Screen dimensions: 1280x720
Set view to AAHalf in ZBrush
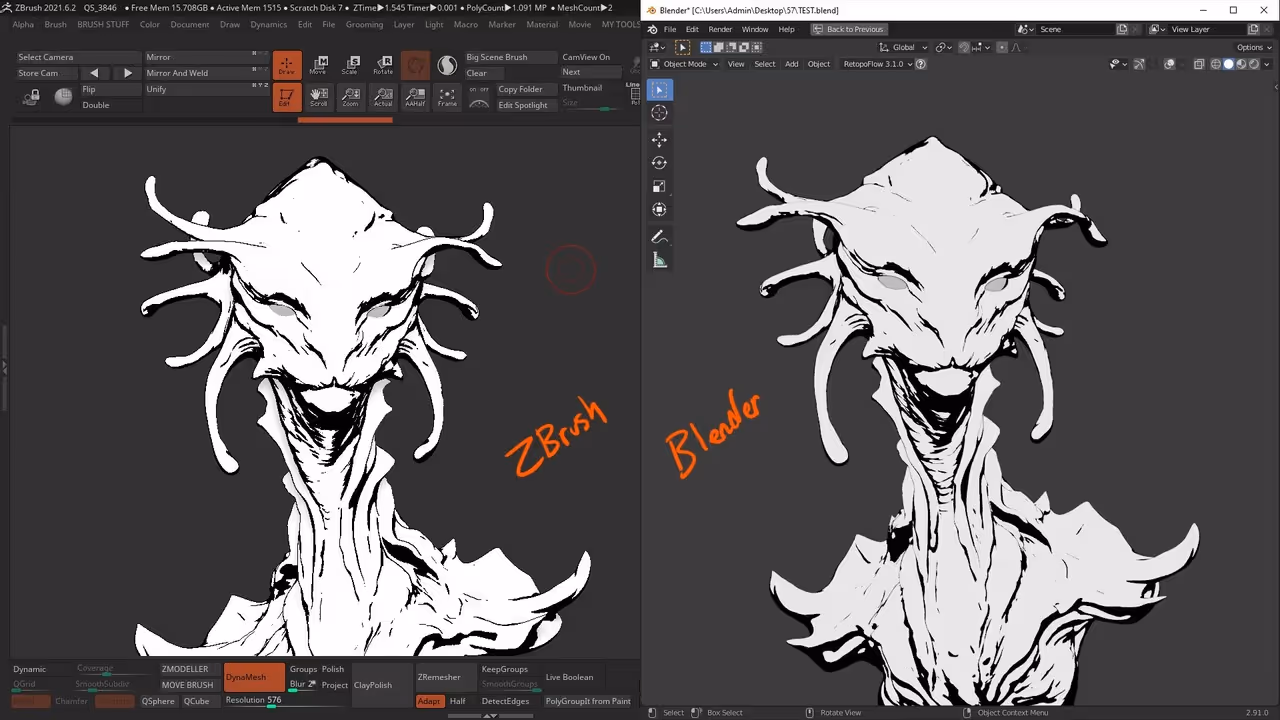point(415,97)
